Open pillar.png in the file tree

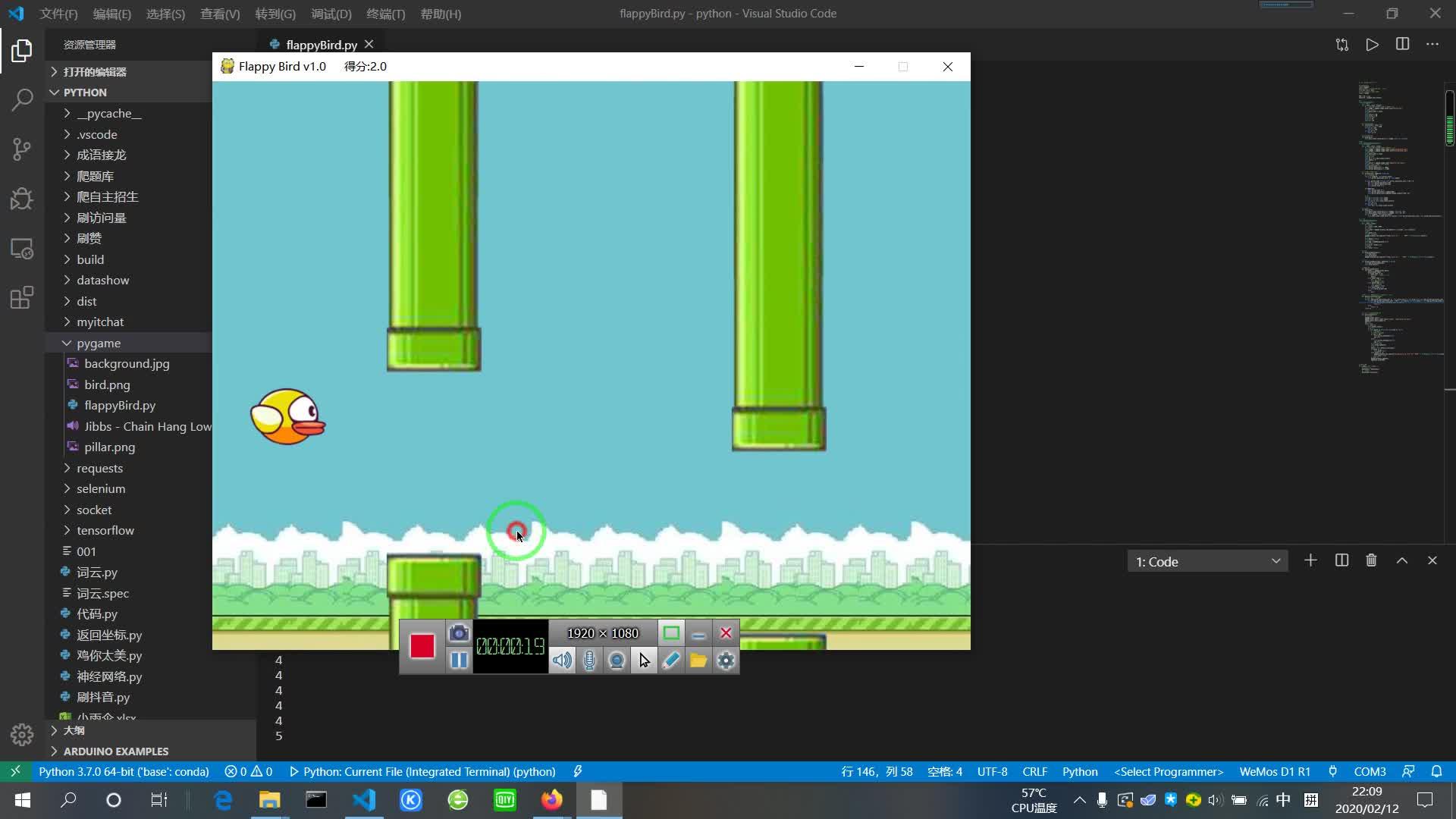click(x=109, y=447)
